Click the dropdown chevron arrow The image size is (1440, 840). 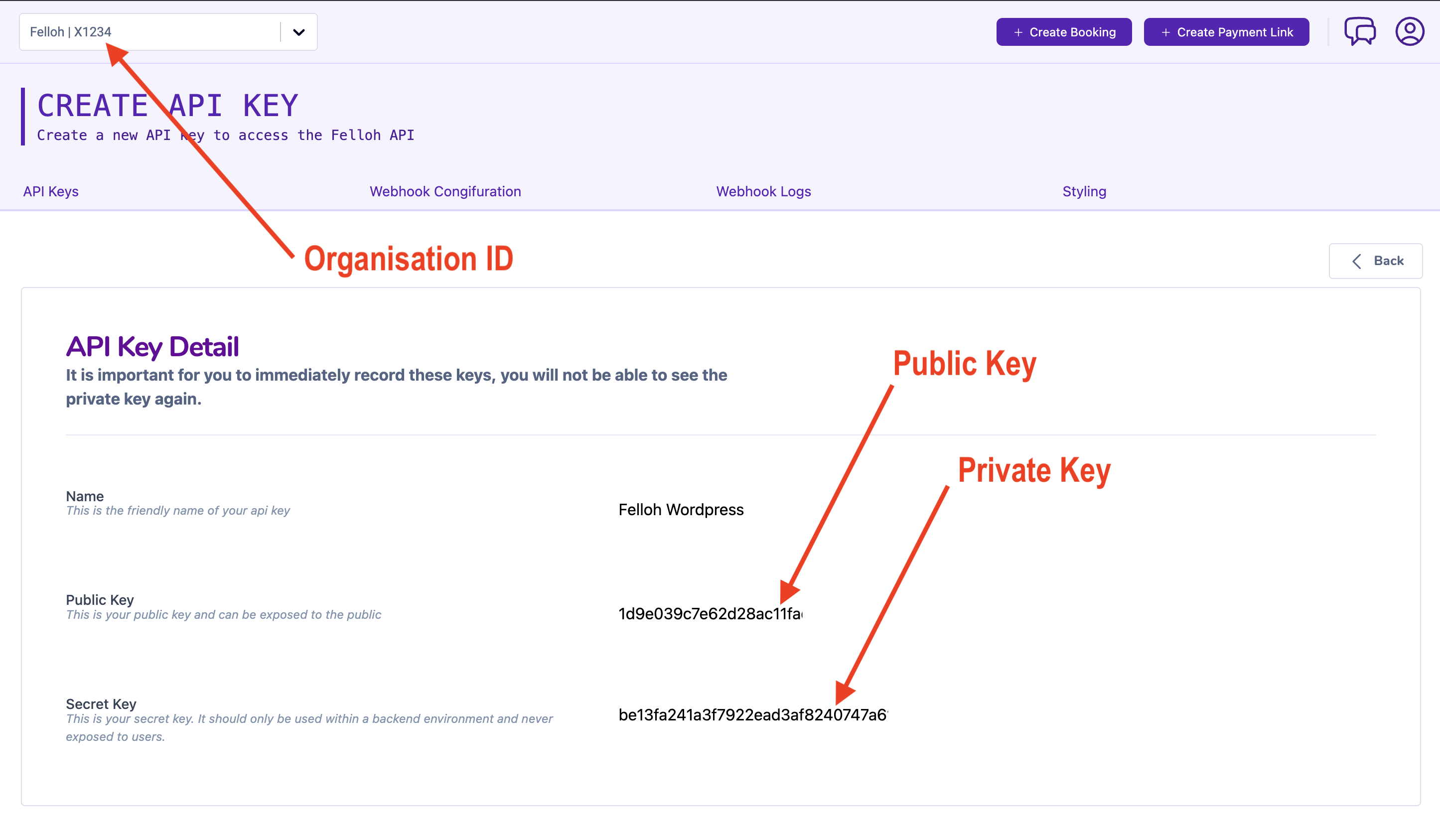click(x=298, y=32)
